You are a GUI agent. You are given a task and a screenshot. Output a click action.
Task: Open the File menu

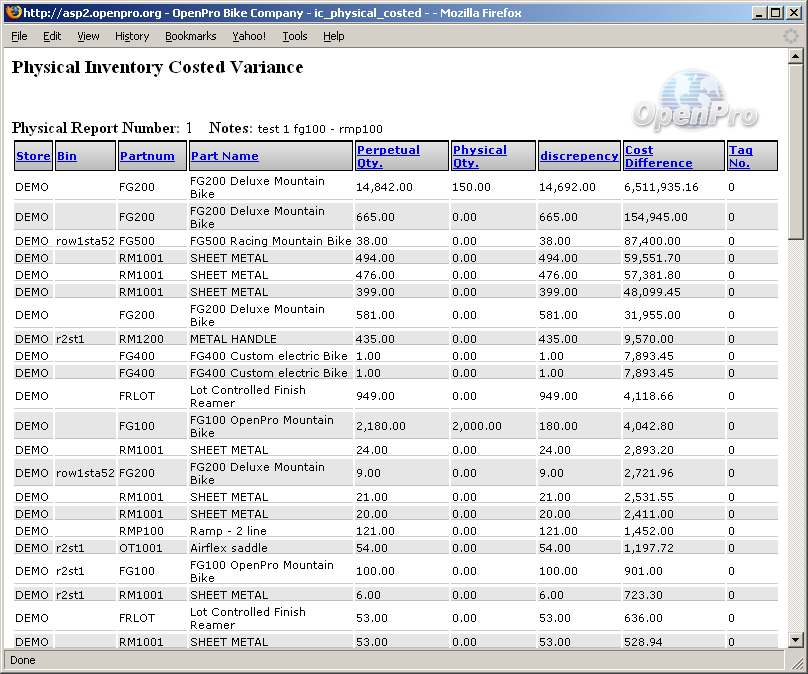pos(19,36)
